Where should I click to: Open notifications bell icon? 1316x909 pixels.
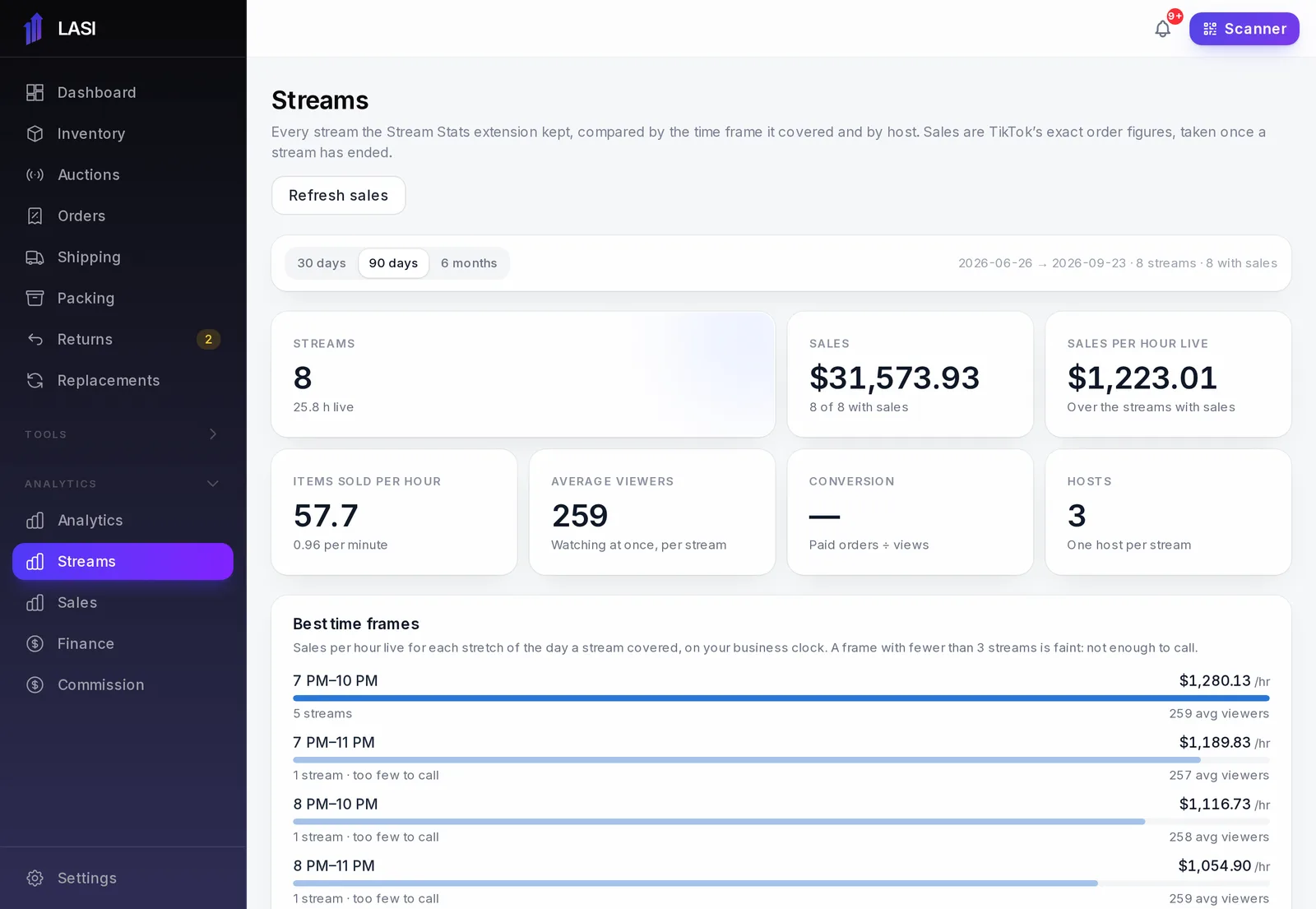(1162, 29)
